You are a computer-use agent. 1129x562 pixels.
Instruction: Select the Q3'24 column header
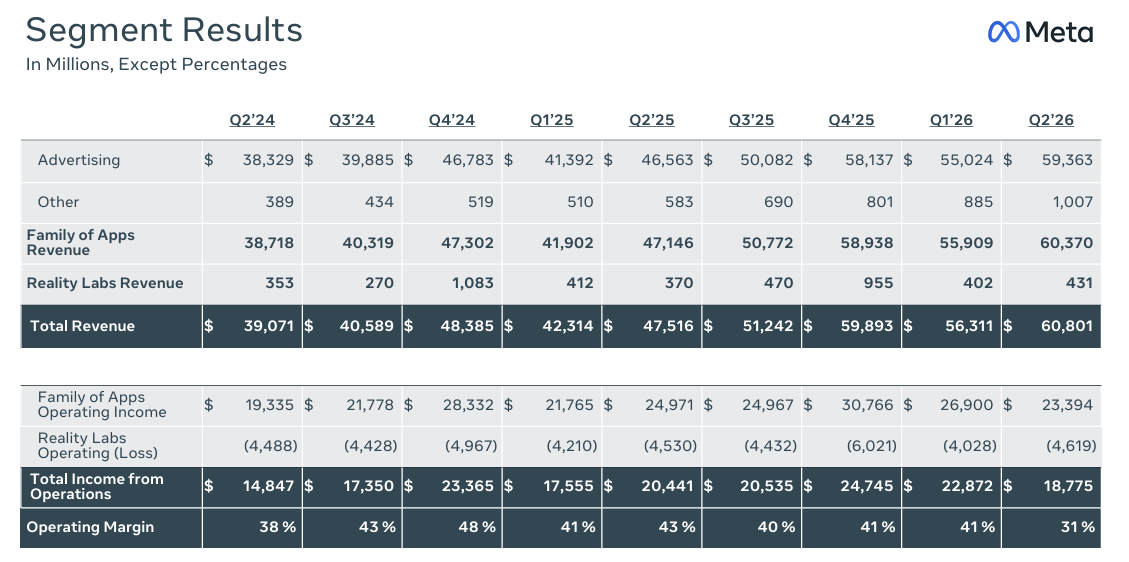(x=352, y=120)
